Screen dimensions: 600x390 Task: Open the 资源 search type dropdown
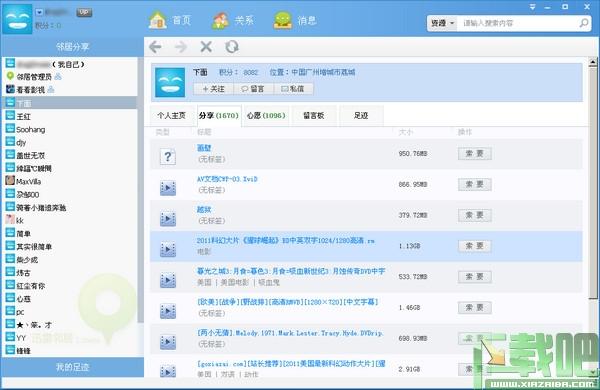click(442, 23)
